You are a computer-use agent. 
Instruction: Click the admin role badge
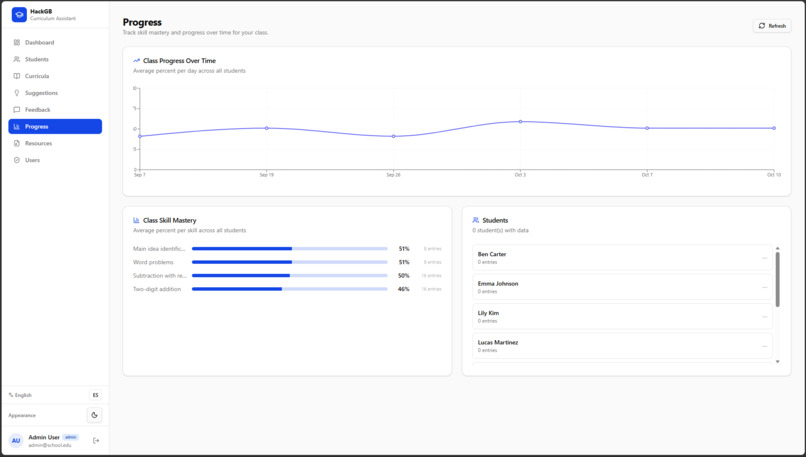point(70,437)
